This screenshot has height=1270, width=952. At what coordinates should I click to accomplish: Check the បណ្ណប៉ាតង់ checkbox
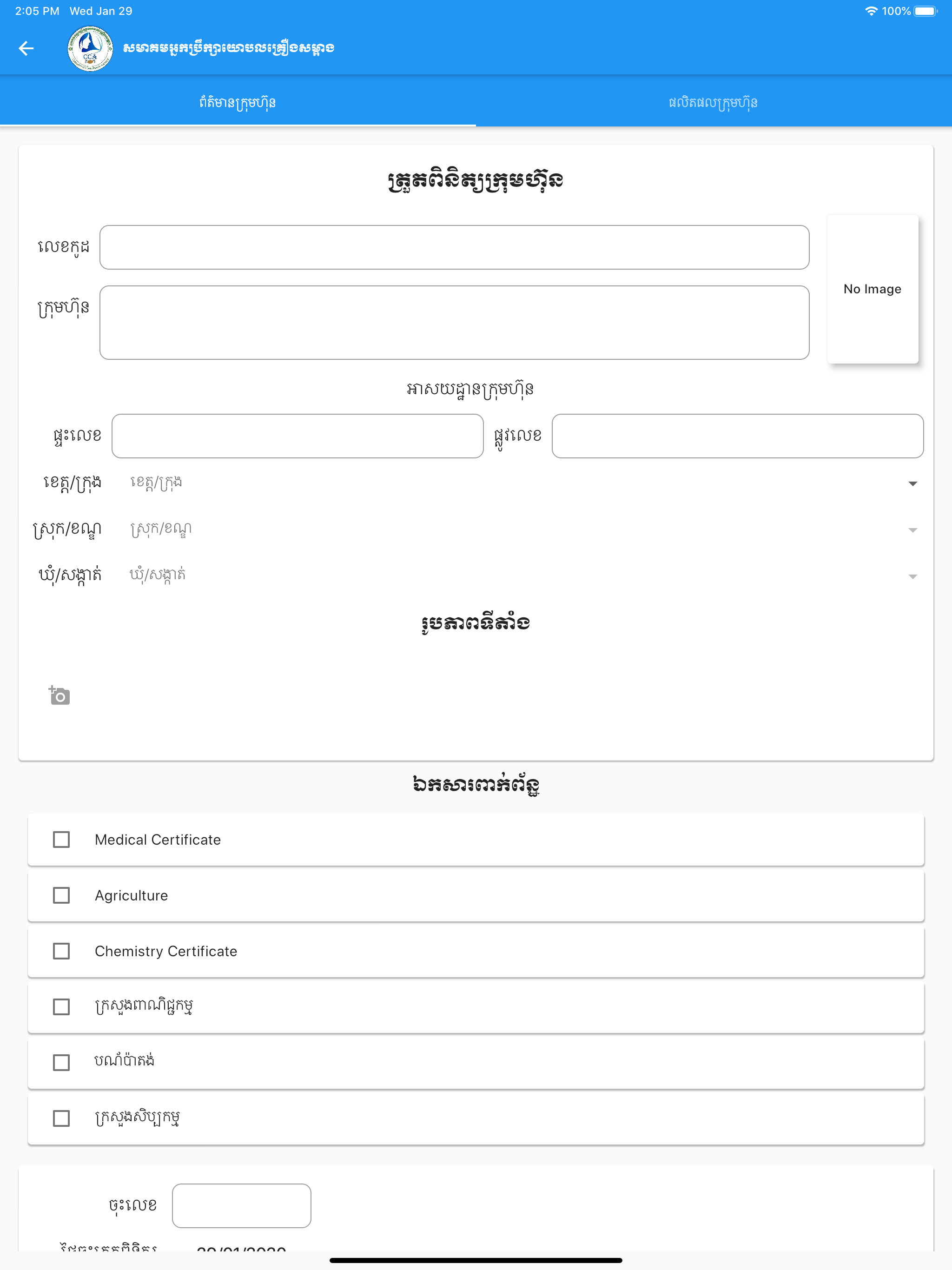61,1062
